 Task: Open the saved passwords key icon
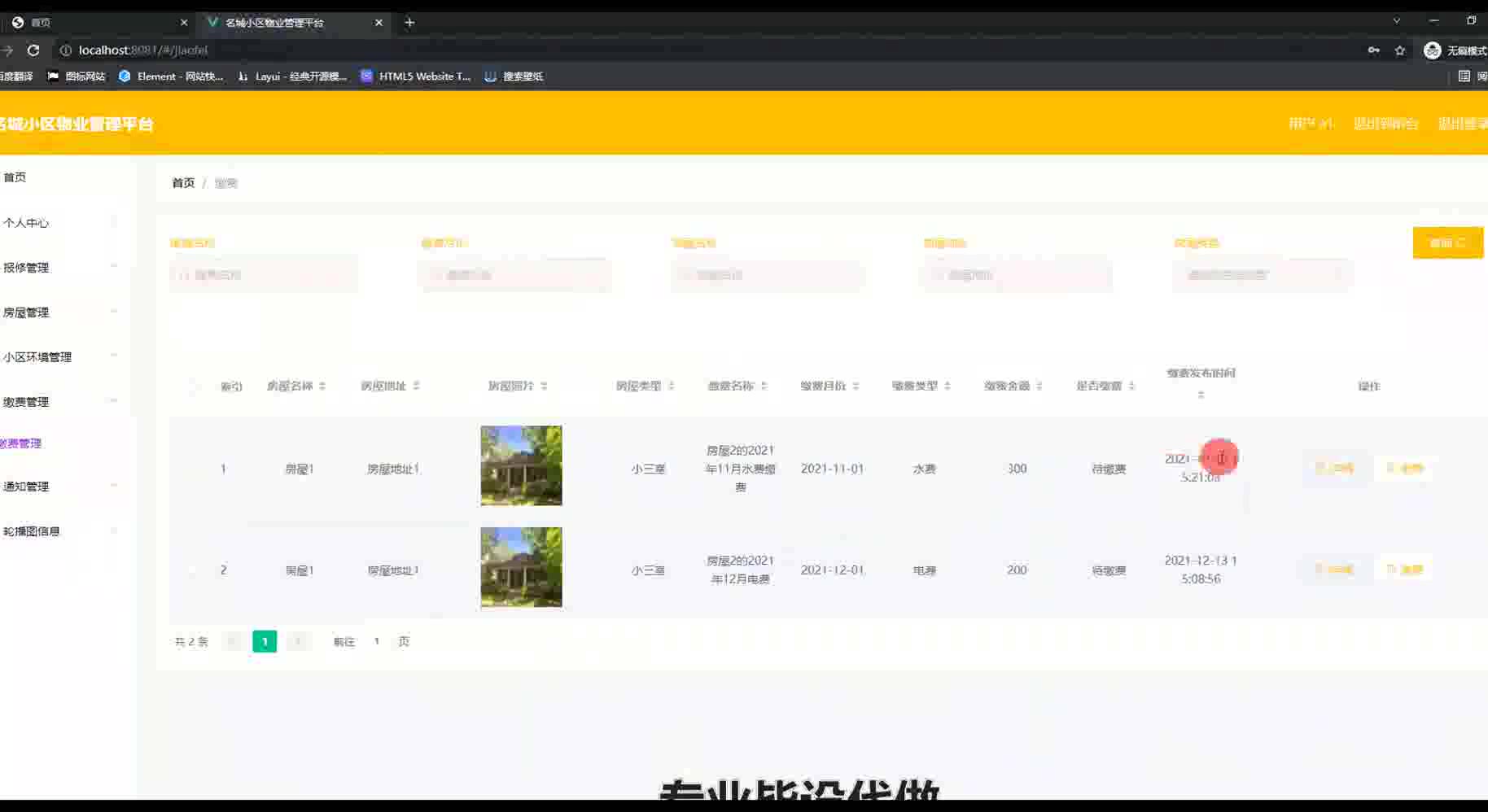point(1374,50)
